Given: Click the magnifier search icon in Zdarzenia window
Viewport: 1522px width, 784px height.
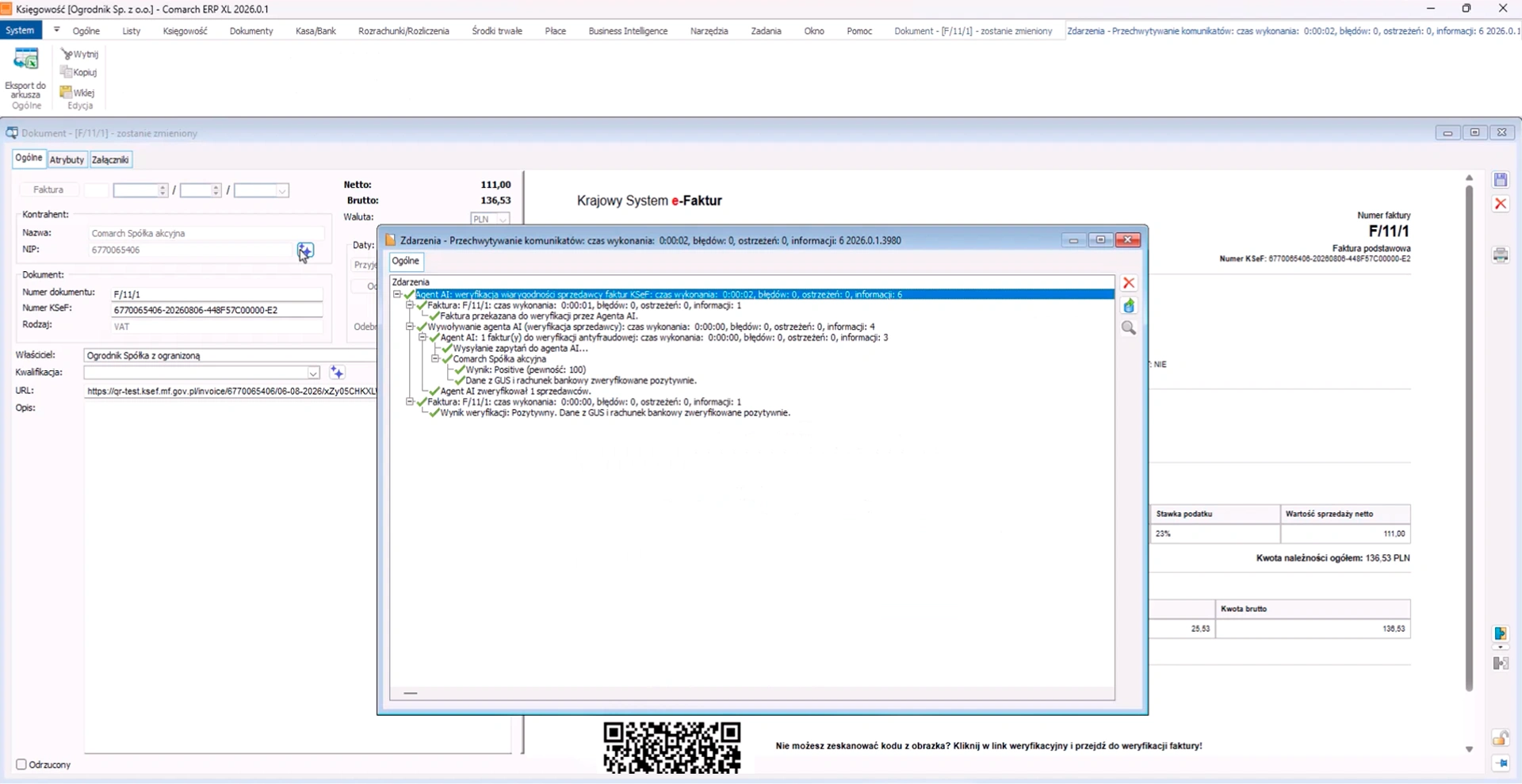Looking at the screenshot, I should pyautogui.click(x=1129, y=328).
